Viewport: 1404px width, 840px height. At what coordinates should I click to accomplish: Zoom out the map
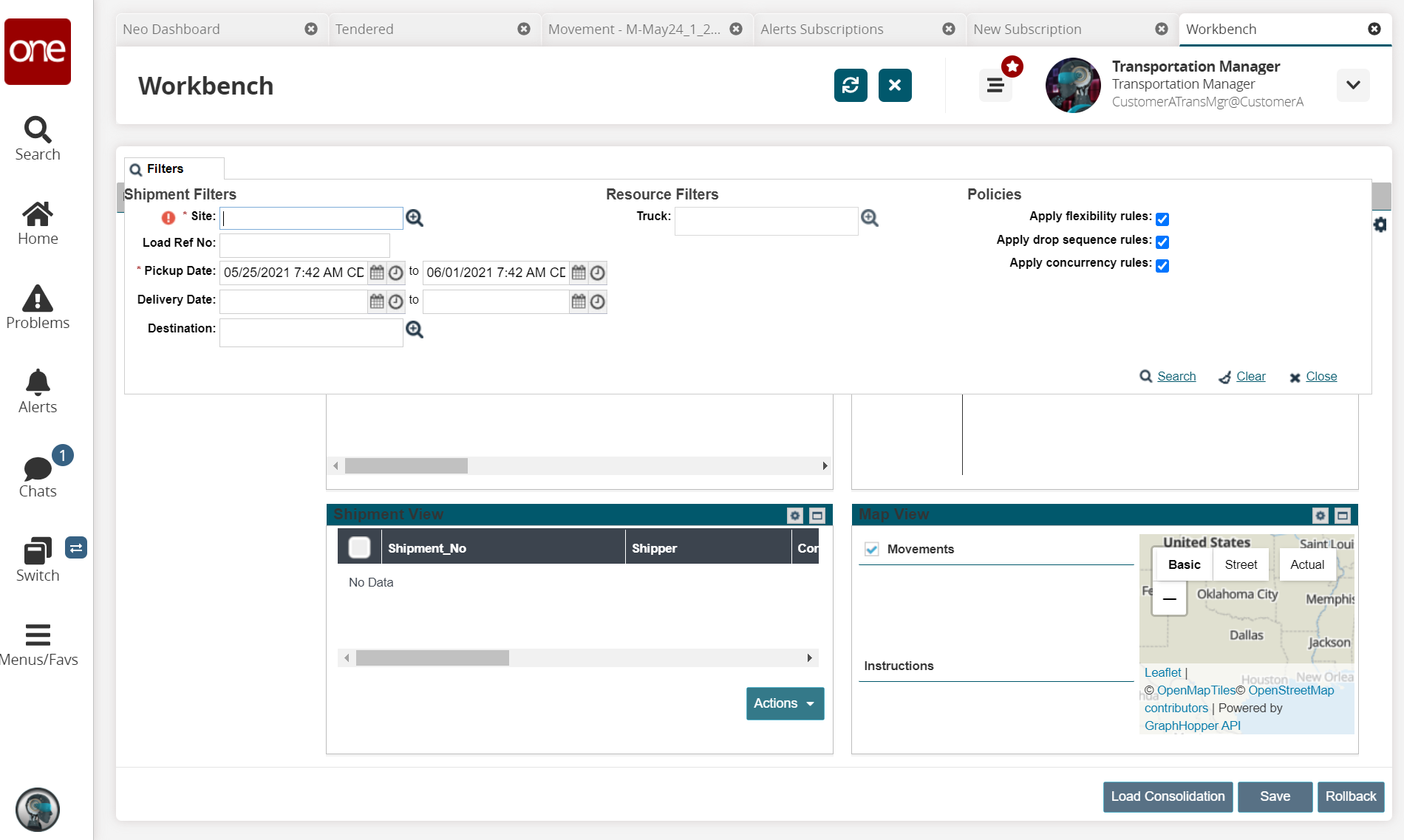pos(1170,598)
